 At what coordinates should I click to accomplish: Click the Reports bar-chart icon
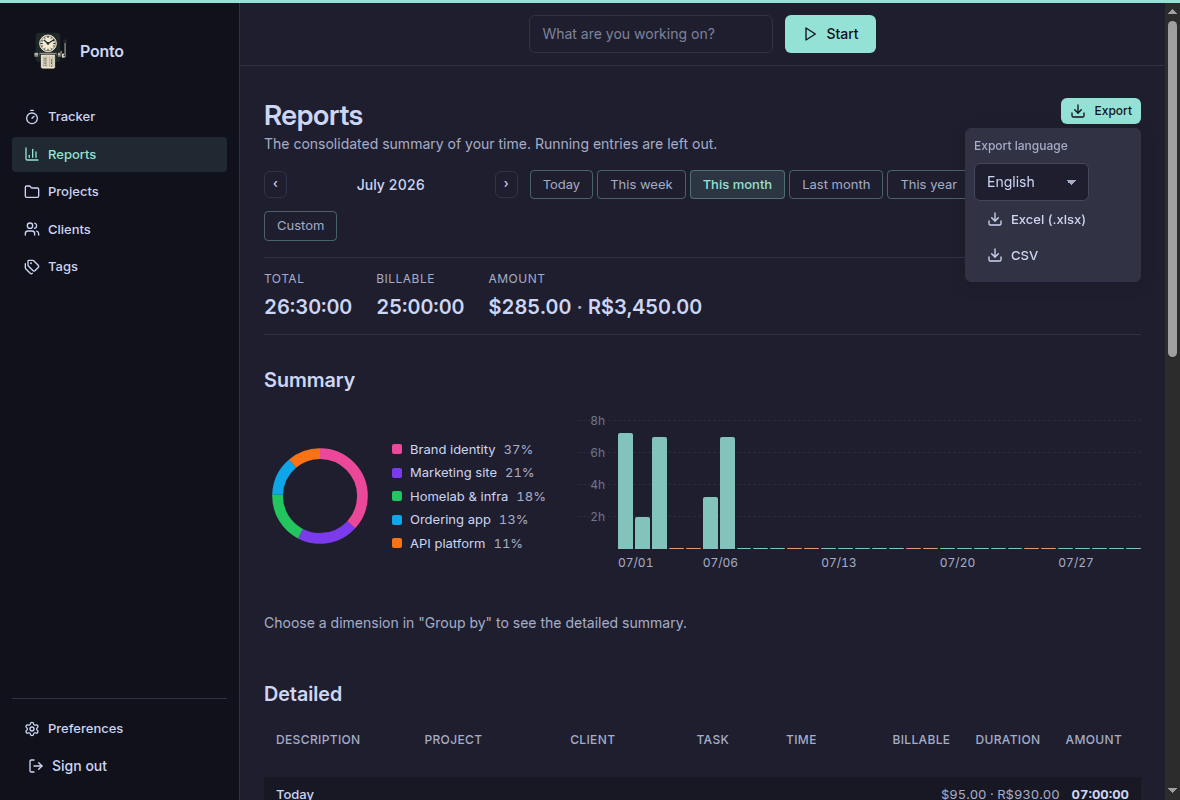(x=32, y=154)
